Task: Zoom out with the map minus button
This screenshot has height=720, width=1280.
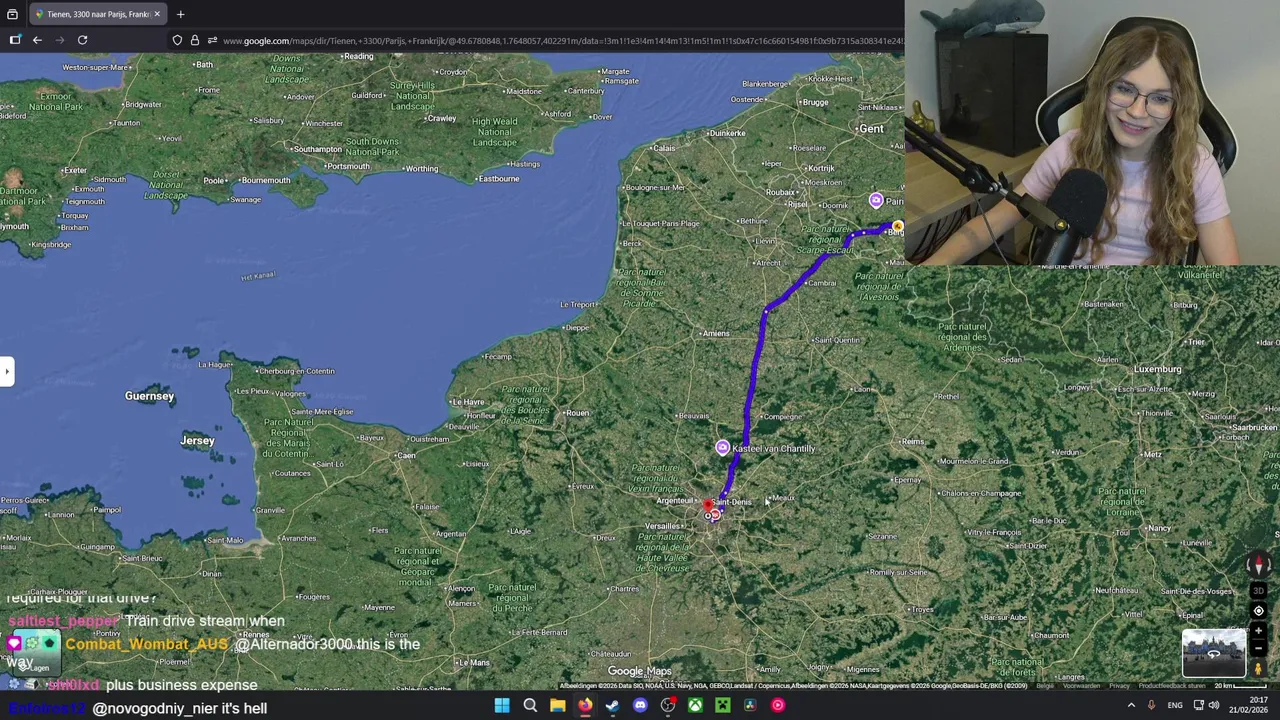Action: pyautogui.click(x=1259, y=648)
